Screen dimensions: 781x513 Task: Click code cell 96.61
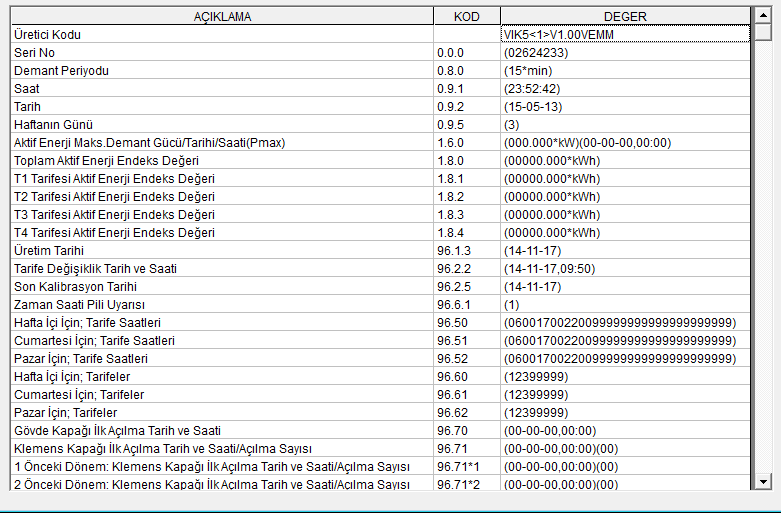tap(467, 394)
